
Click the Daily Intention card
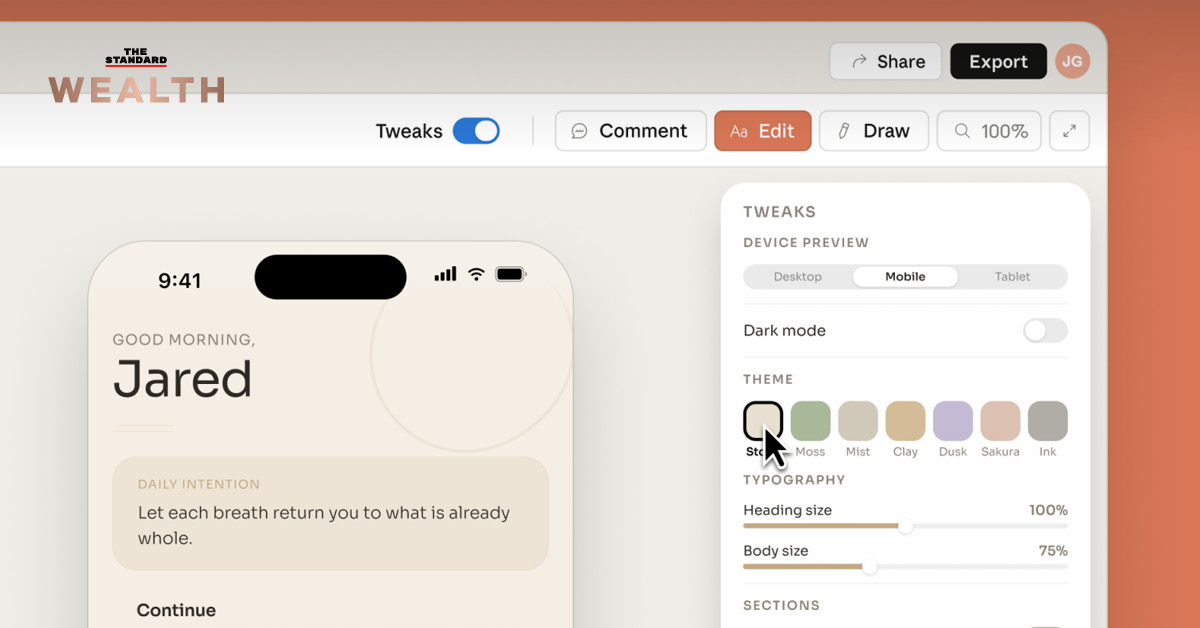[330, 513]
